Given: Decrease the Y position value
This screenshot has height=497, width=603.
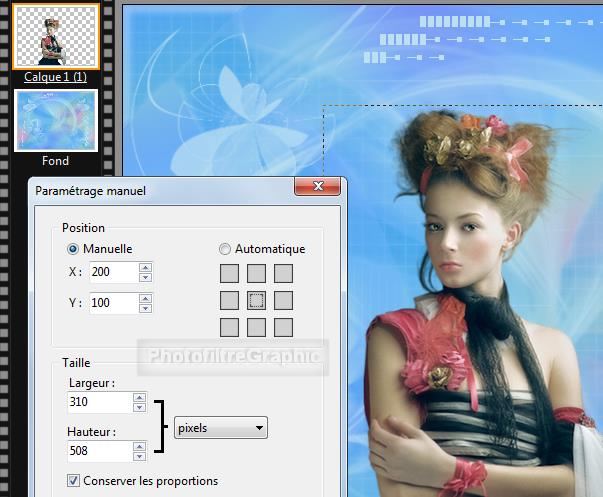Looking at the screenshot, I should [x=145, y=308].
